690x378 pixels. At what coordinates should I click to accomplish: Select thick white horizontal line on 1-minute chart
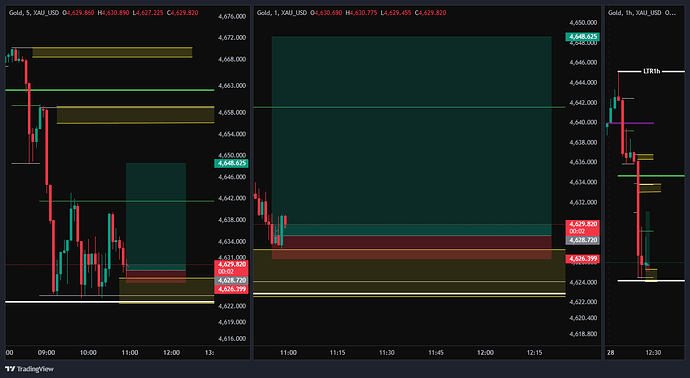(409, 294)
